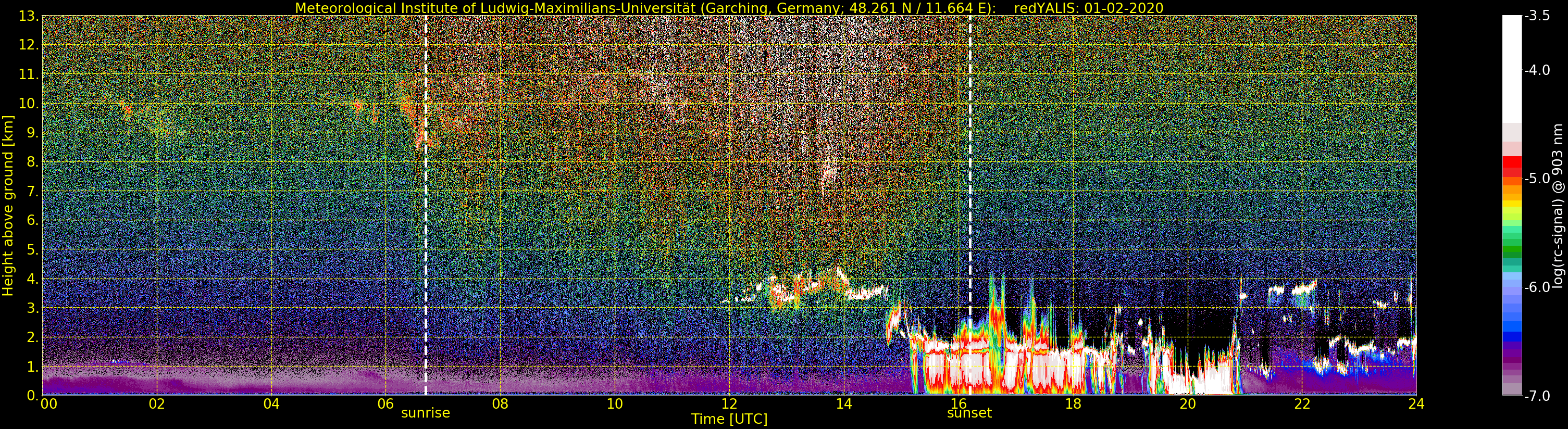Click the y-axis tick label '7.'
The image size is (1568, 429).
point(32,191)
